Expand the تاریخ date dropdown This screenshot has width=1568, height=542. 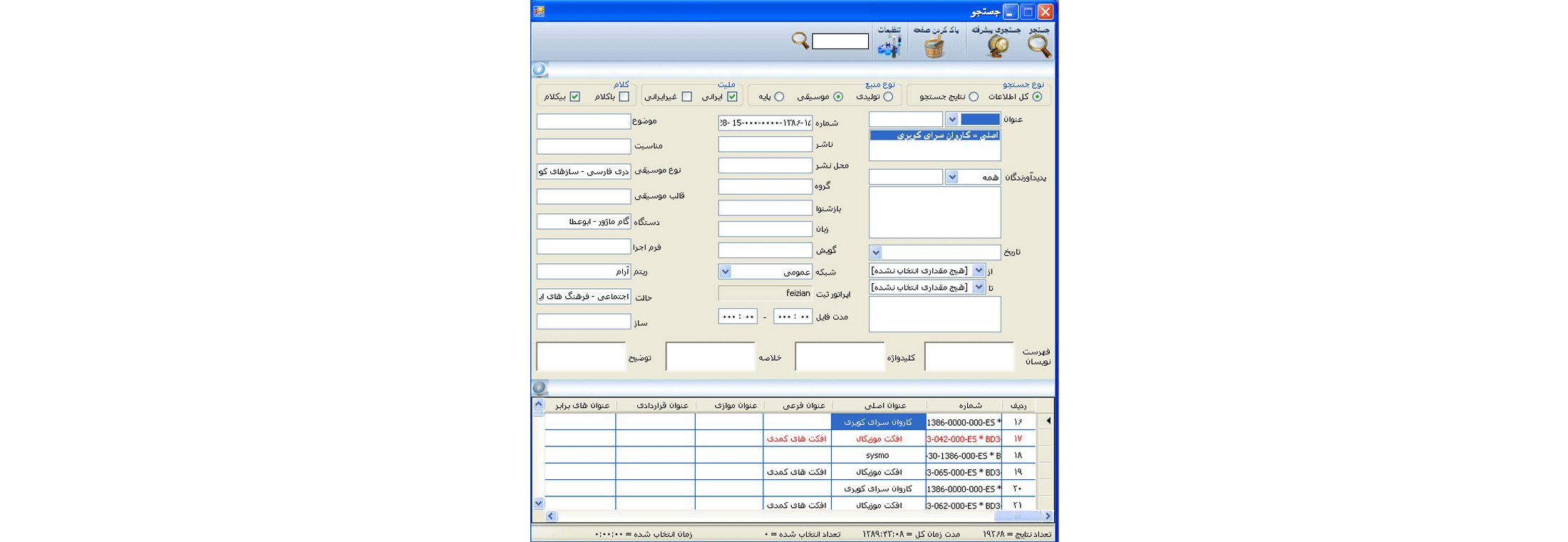click(876, 252)
